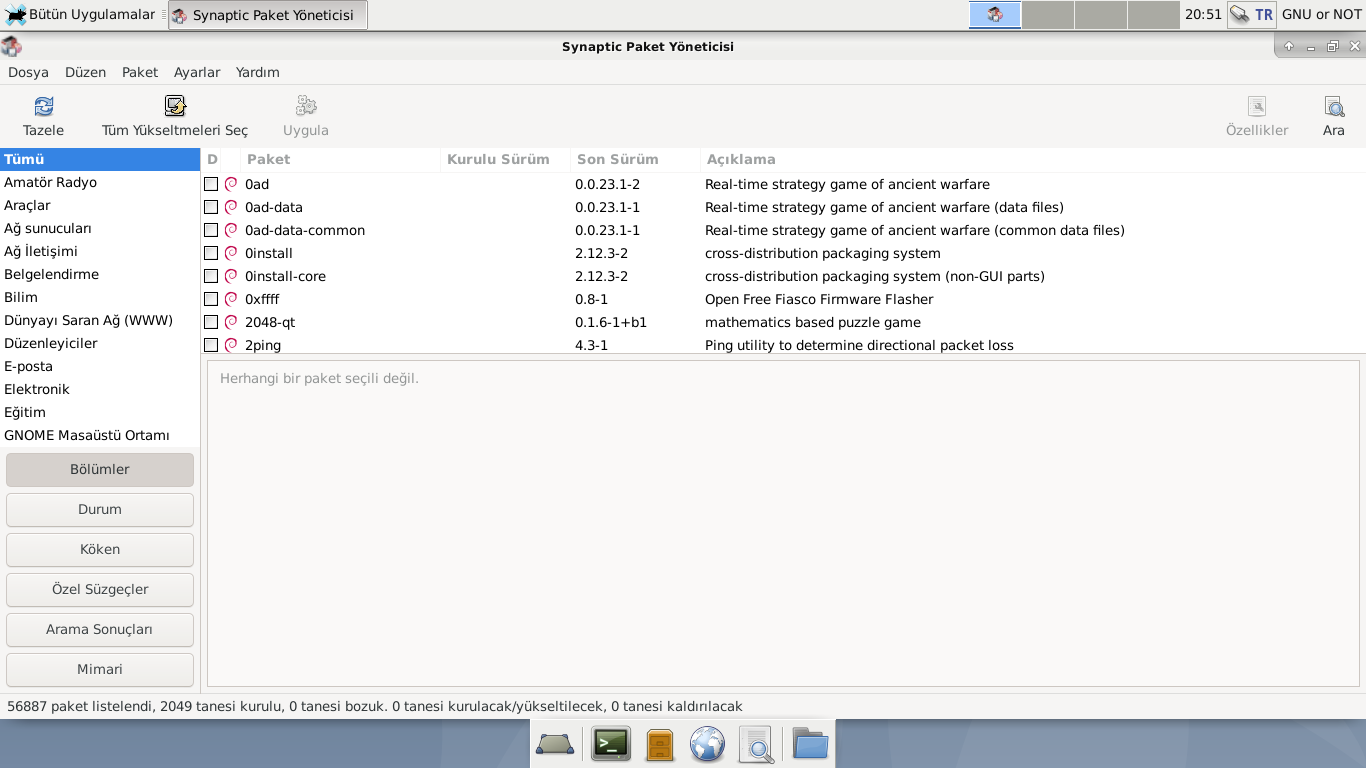Show Özel Süzgeçler custom filters
This screenshot has height=768, width=1366.
[x=100, y=589]
